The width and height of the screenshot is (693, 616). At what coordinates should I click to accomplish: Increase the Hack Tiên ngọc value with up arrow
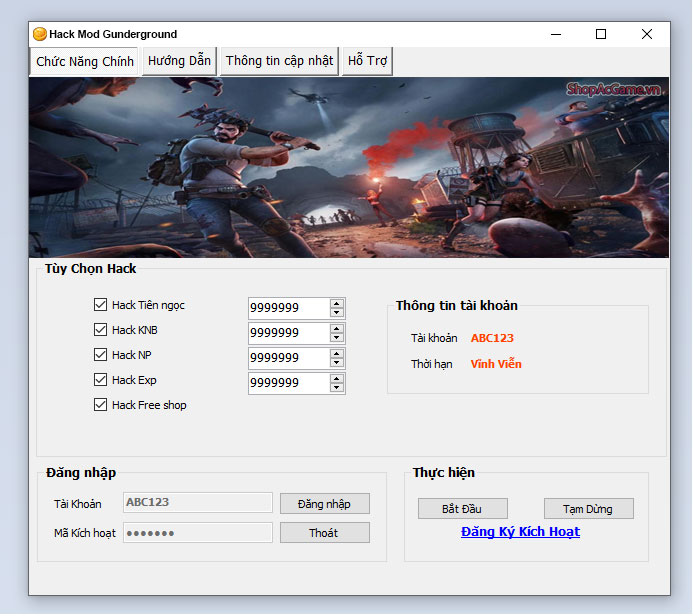click(x=337, y=304)
